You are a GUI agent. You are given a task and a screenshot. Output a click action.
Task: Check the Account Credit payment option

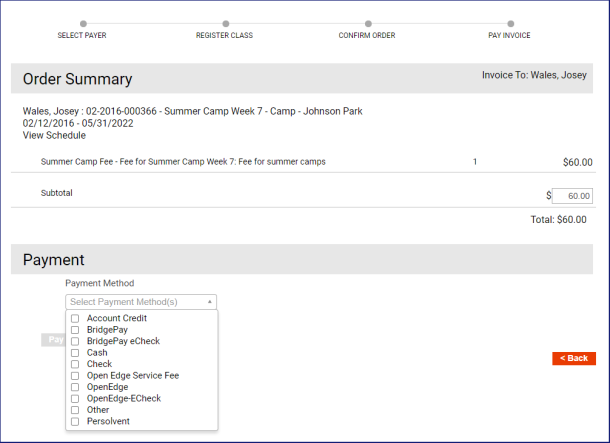pos(75,319)
